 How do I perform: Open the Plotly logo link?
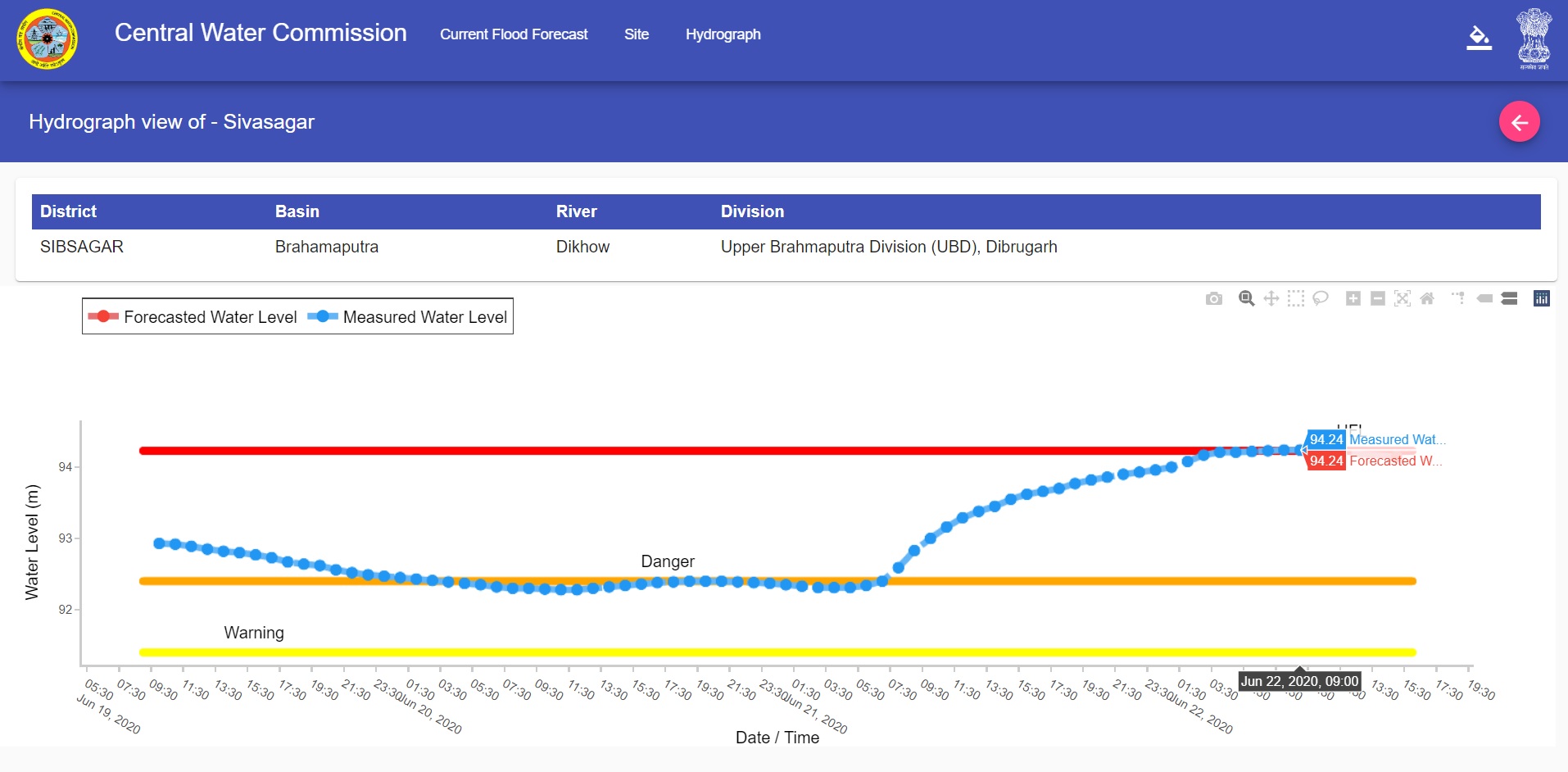[x=1541, y=299]
